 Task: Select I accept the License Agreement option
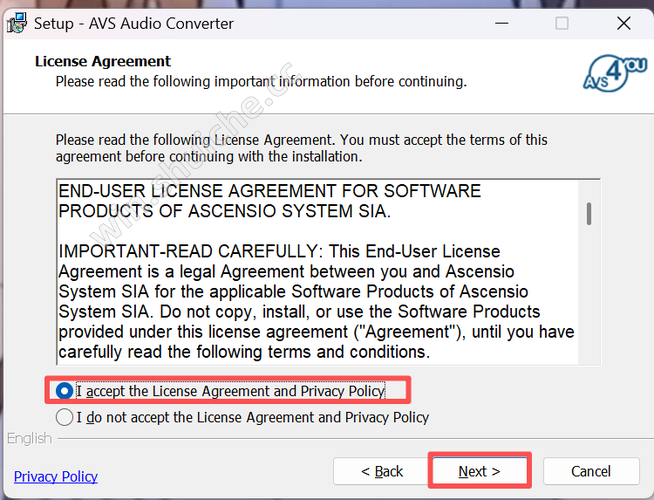tap(65, 391)
